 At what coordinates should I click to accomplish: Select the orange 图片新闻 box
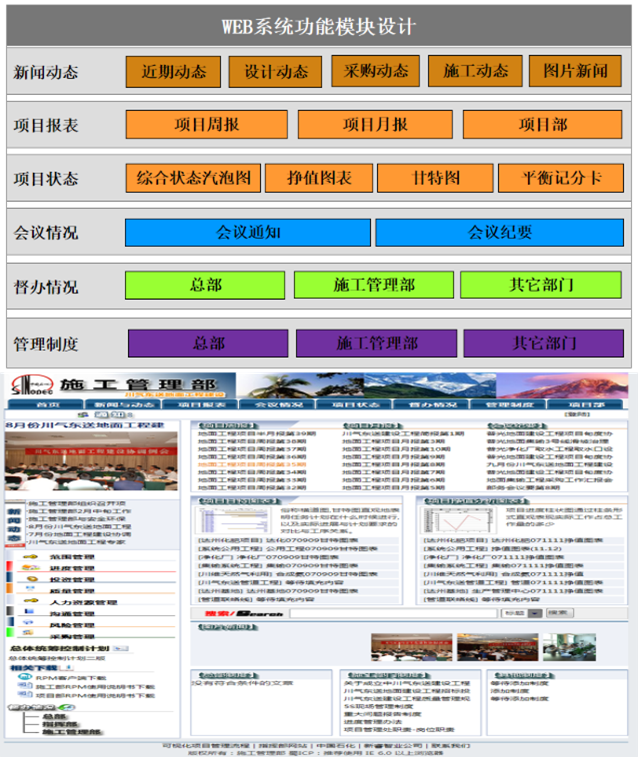[575, 71]
